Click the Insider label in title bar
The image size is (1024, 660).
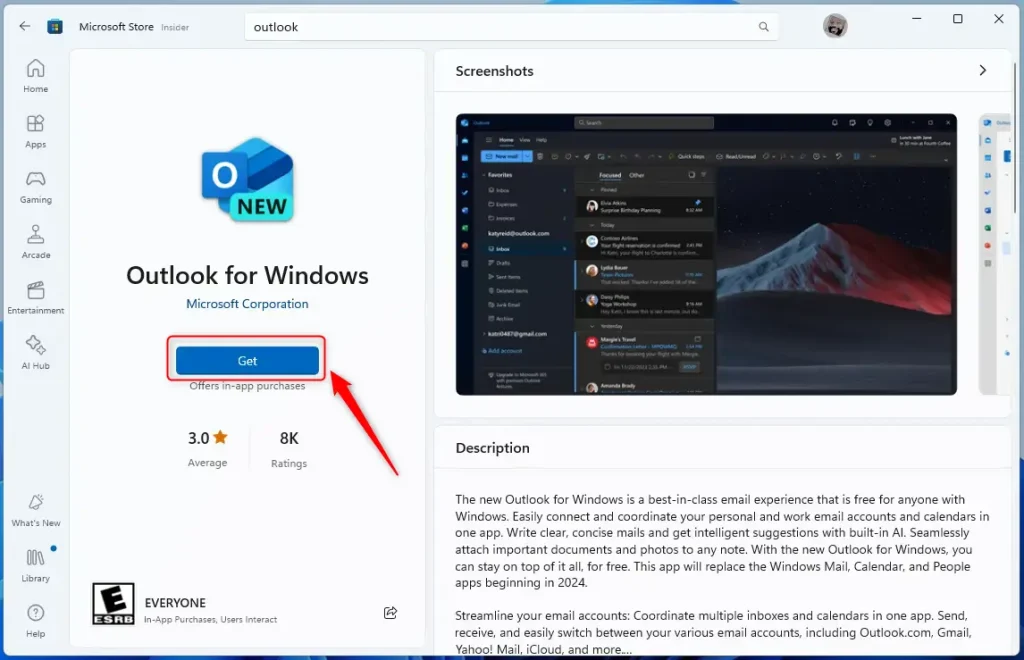(x=175, y=27)
